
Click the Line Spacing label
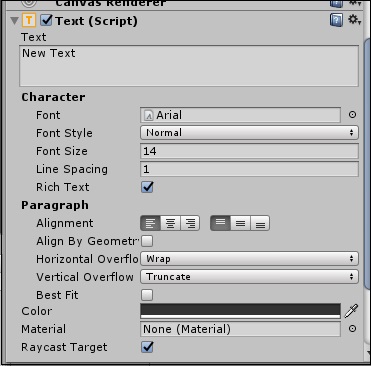point(72,169)
